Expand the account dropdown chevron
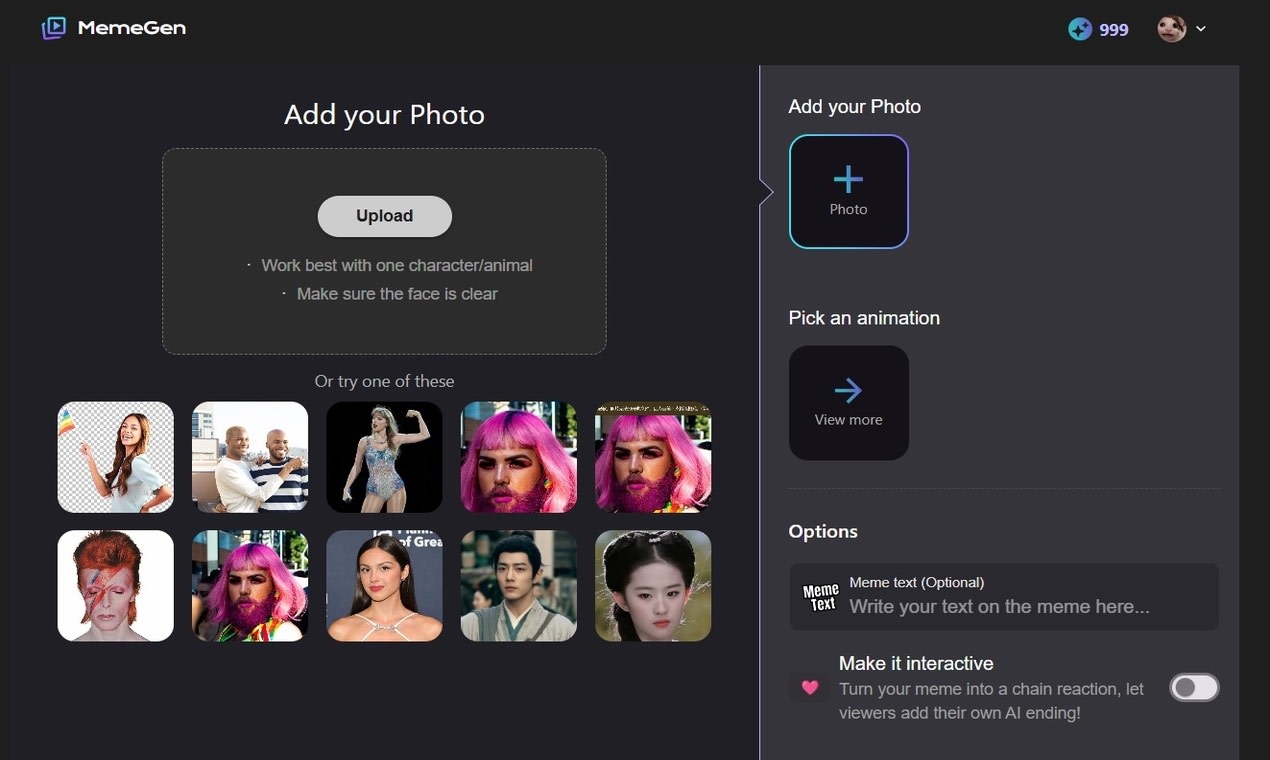This screenshot has height=760, width=1270. [1201, 29]
